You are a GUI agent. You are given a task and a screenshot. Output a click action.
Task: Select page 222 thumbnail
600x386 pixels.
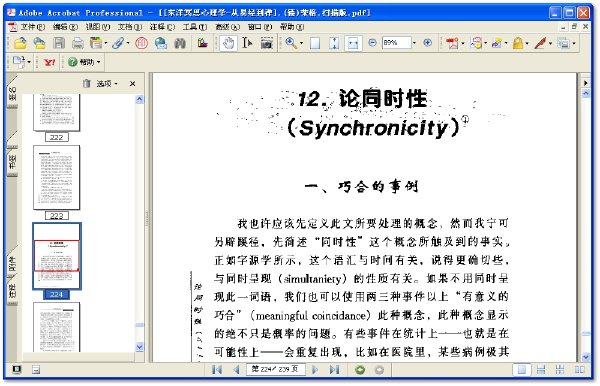click(57, 112)
